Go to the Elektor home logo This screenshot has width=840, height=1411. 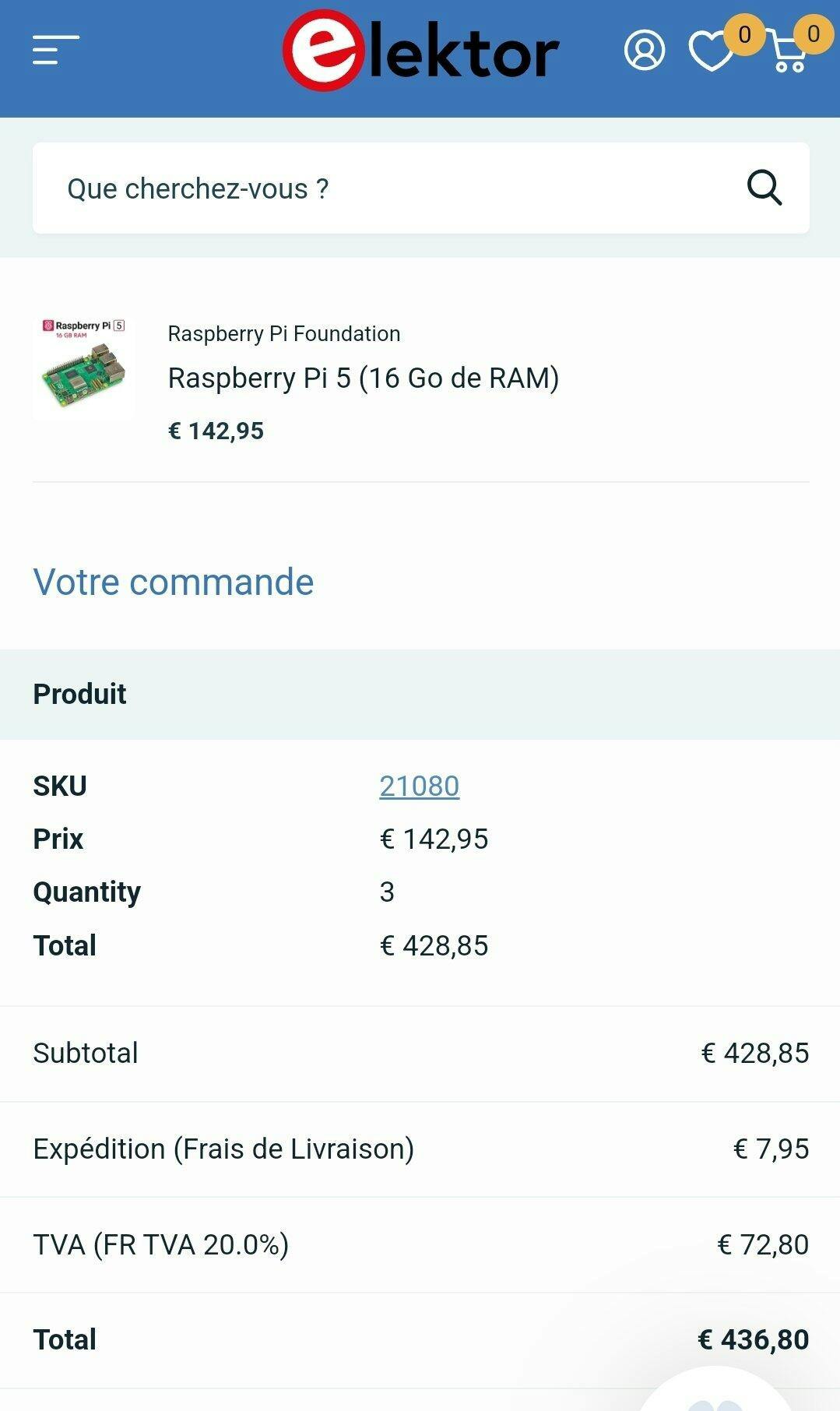click(x=420, y=51)
